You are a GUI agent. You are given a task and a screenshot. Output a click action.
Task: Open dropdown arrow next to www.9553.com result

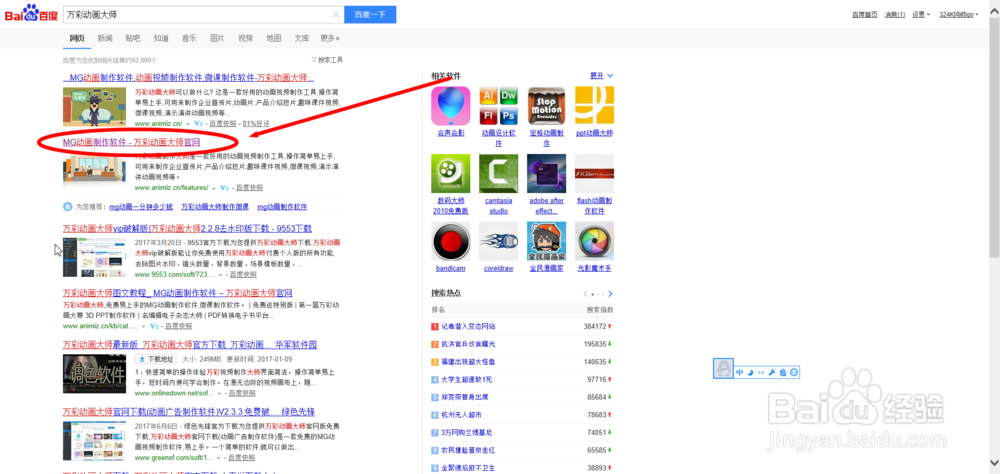[221, 275]
